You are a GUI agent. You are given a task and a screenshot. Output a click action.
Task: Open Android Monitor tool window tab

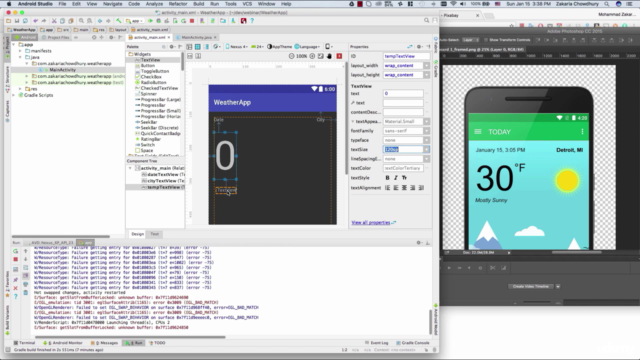(x=63, y=343)
